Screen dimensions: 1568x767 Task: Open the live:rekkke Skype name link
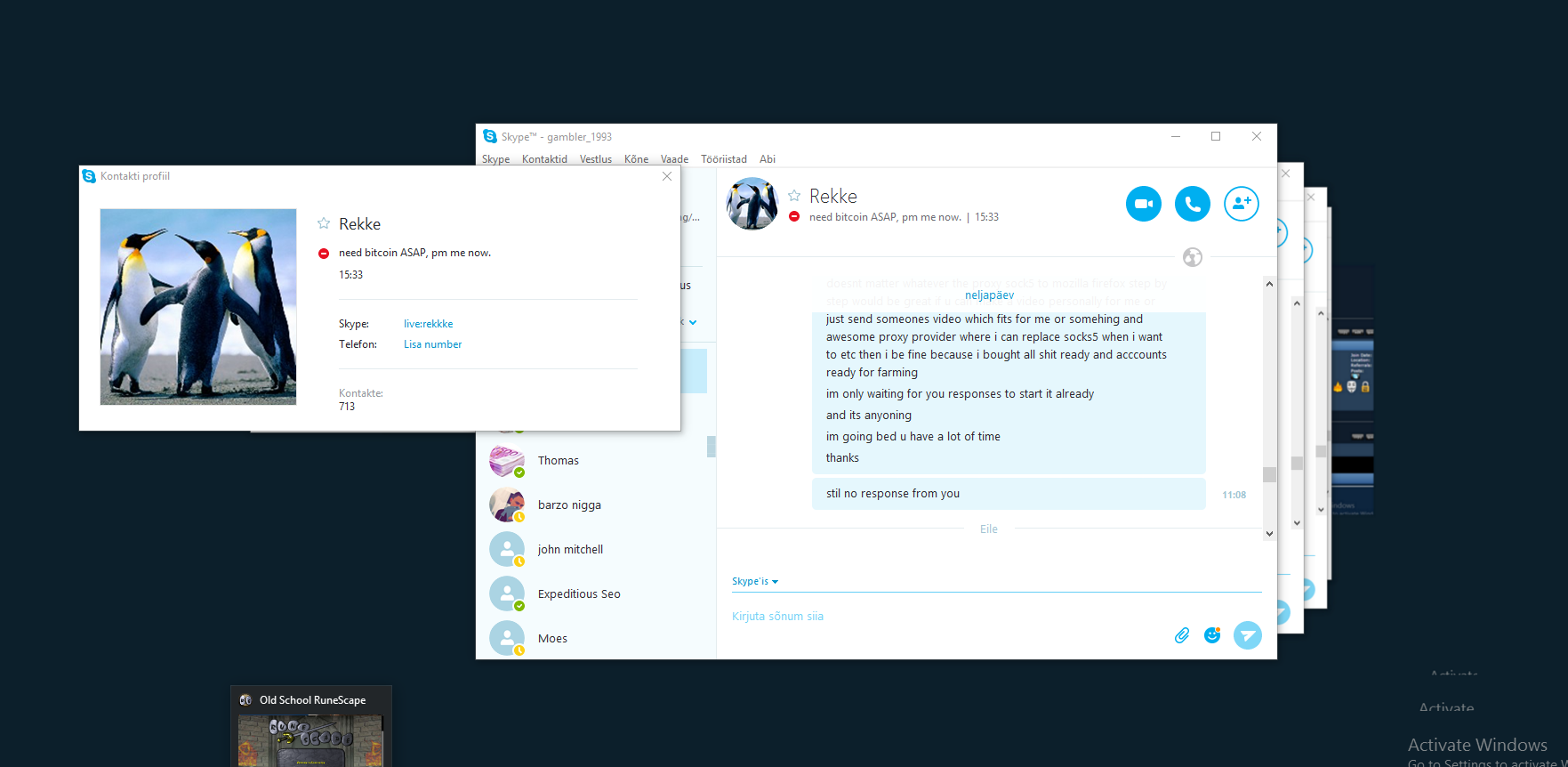[429, 324]
